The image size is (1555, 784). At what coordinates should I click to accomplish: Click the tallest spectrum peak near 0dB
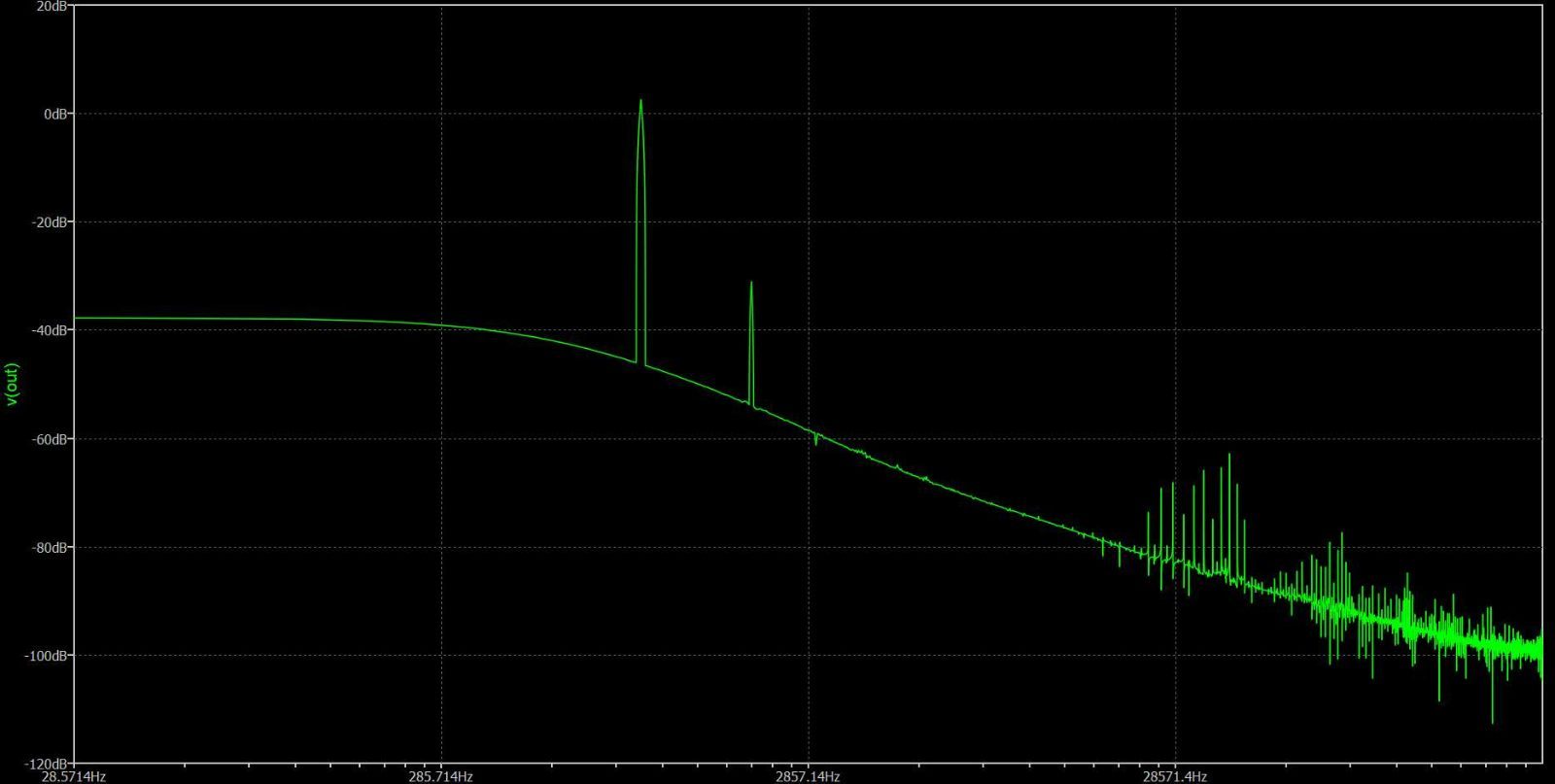[x=640, y=100]
